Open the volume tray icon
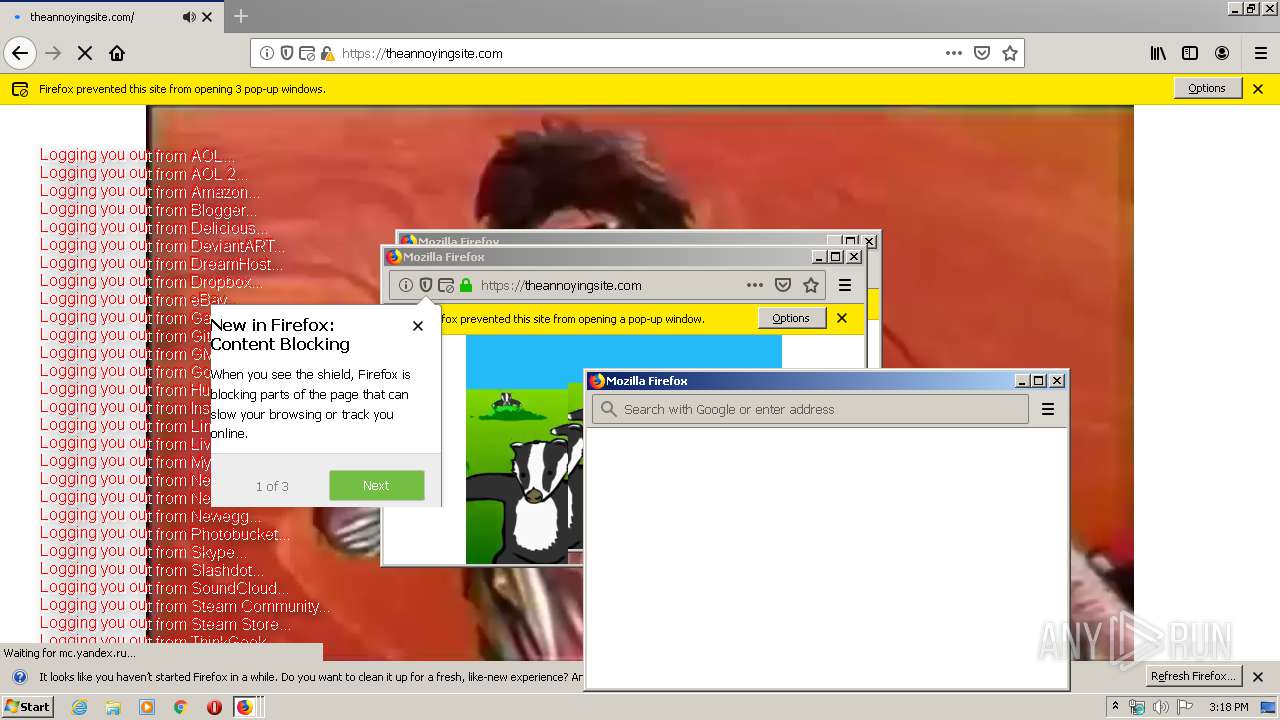The height and width of the screenshot is (720, 1280). pos(1161,707)
